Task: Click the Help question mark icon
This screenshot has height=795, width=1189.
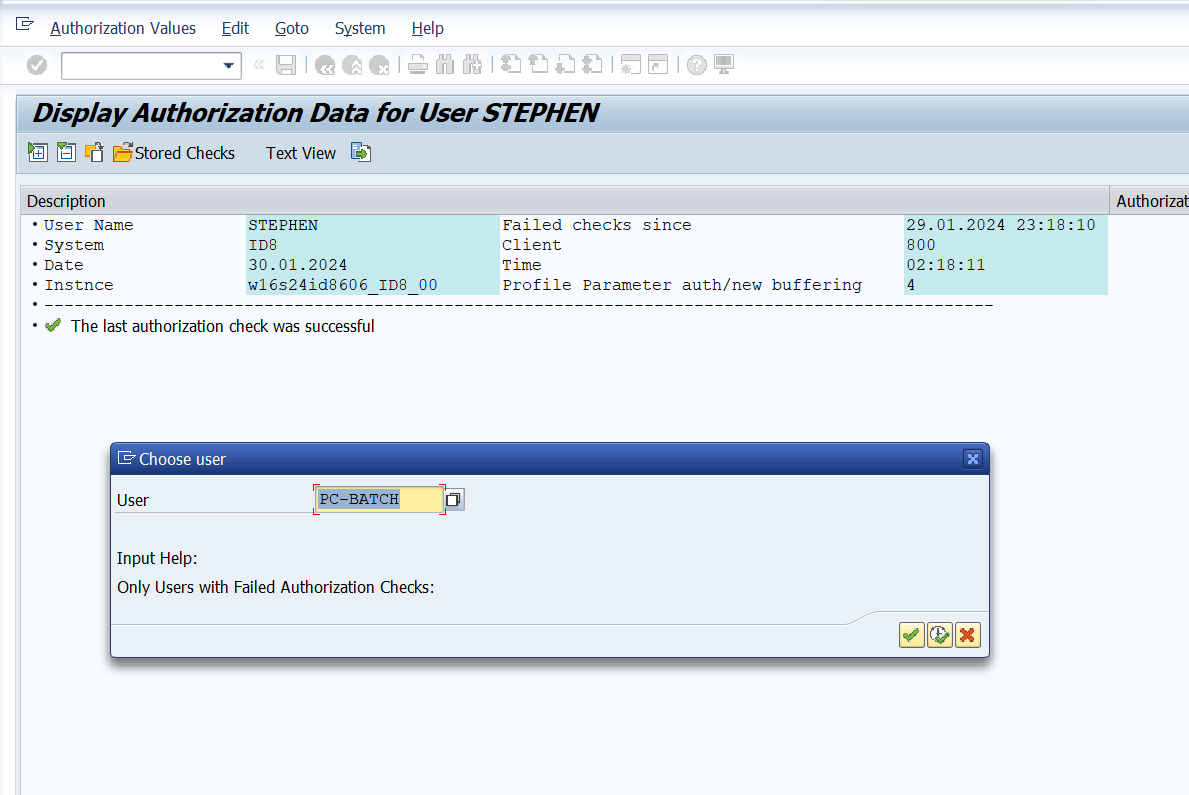Action: [x=697, y=65]
